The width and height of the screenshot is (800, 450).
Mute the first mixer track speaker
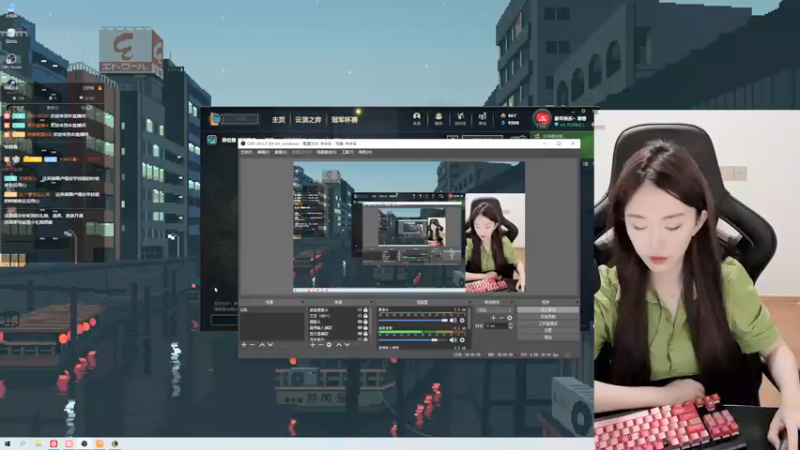click(453, 320)
